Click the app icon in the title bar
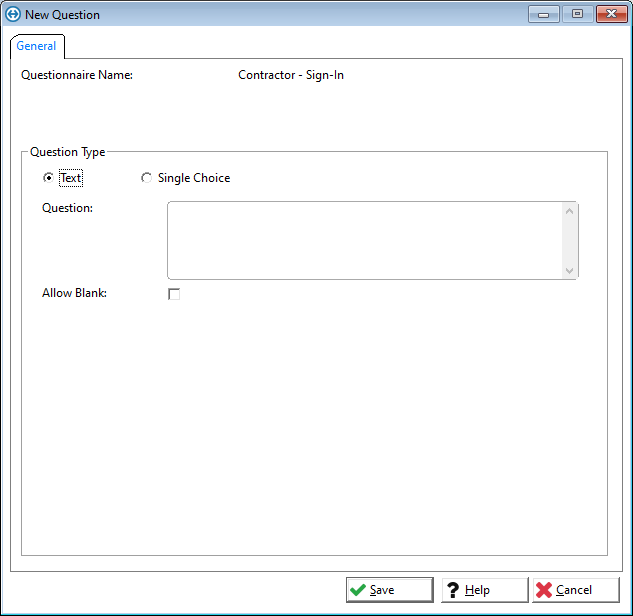The image size is (633, 616). tap(13, 15)
